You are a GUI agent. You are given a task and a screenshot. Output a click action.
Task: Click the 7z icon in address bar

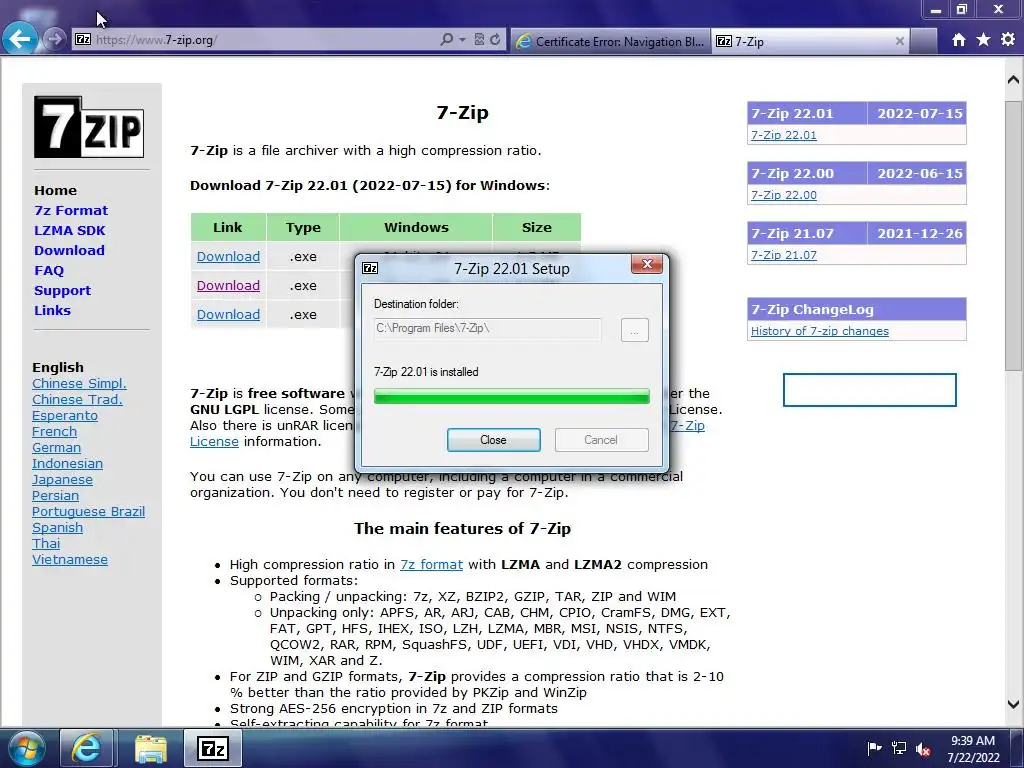click(83, 39)
